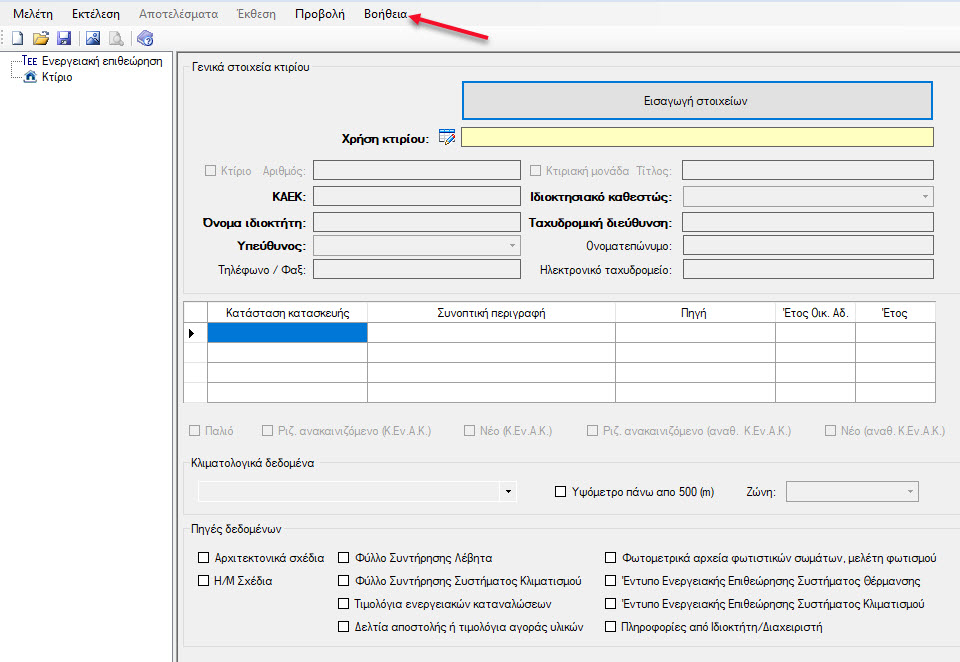
Task: Tick Πληροφορίες από Ιδιοκτήτη/Διαχειριστή checkbox
Action: [610, 626]
